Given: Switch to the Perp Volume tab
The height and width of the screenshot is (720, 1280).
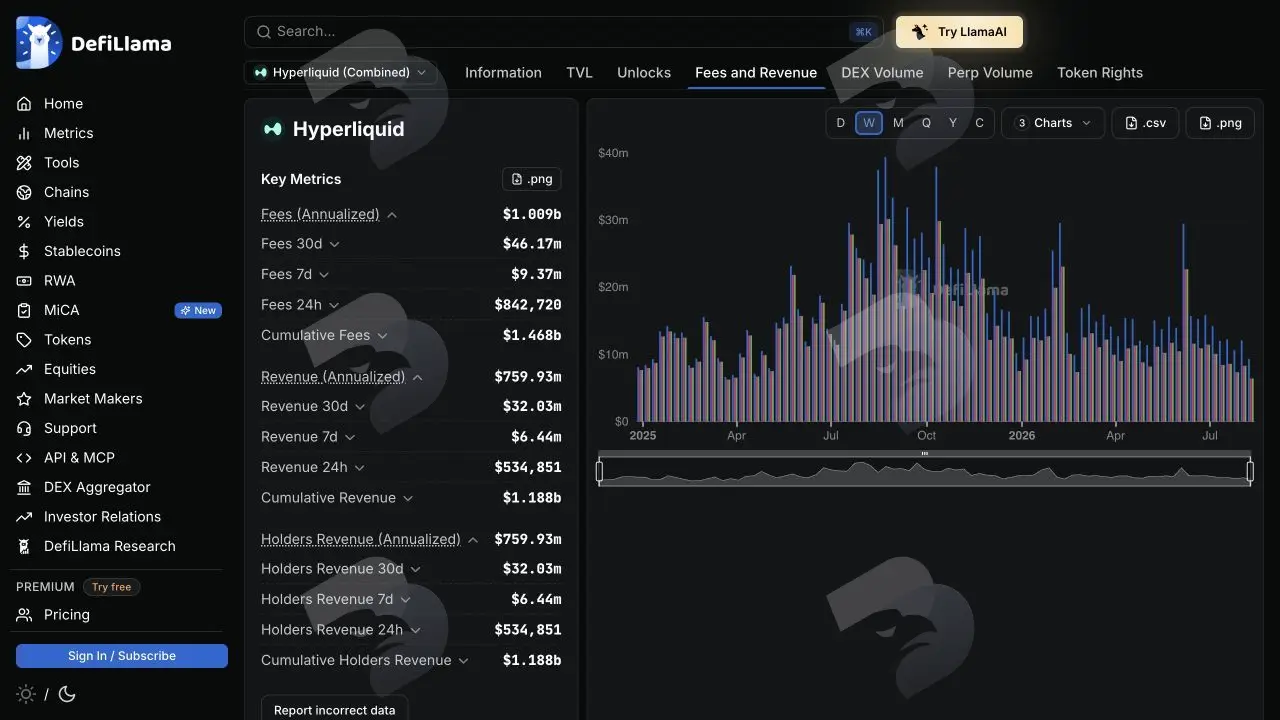Looking at the screenshot, I should click(x=990, y=72).
